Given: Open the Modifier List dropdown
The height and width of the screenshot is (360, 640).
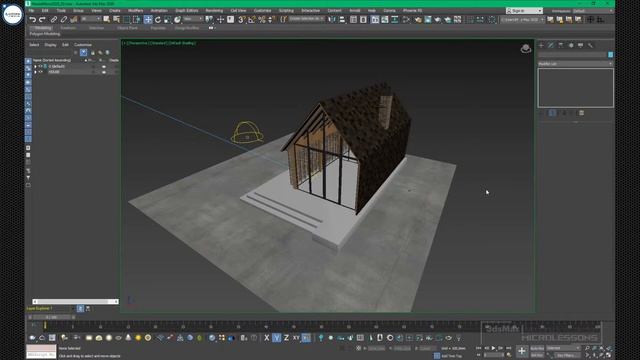Looking at the screenshot, I should click(575, 64).
